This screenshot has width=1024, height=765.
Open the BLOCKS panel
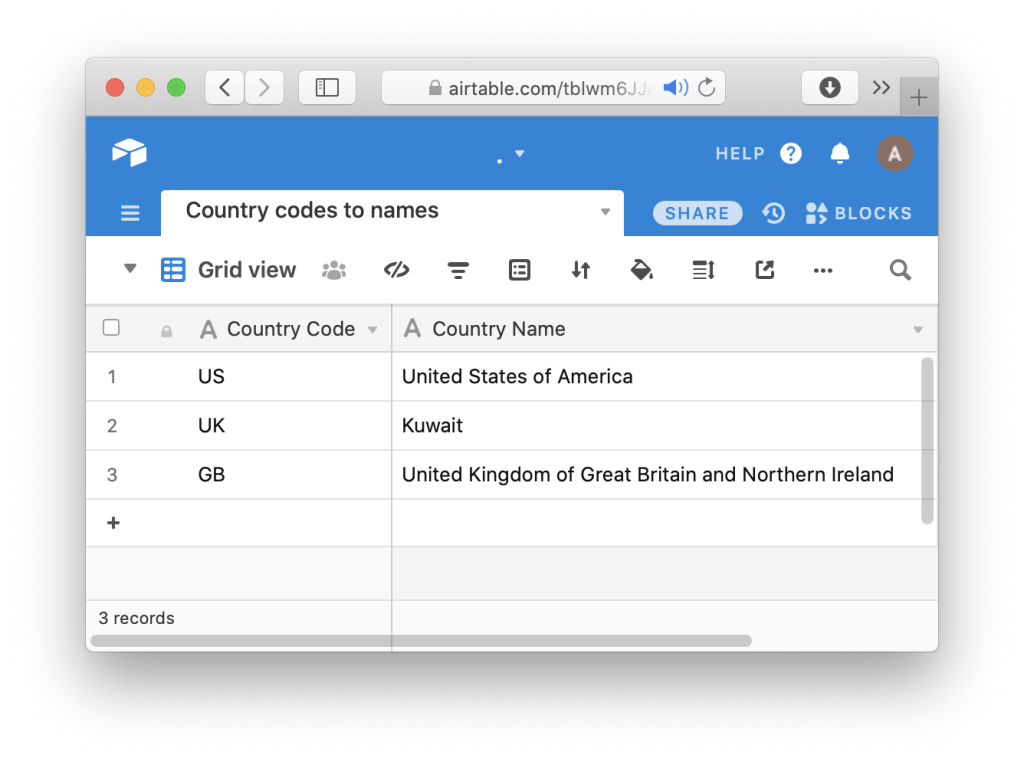point(859,213)
